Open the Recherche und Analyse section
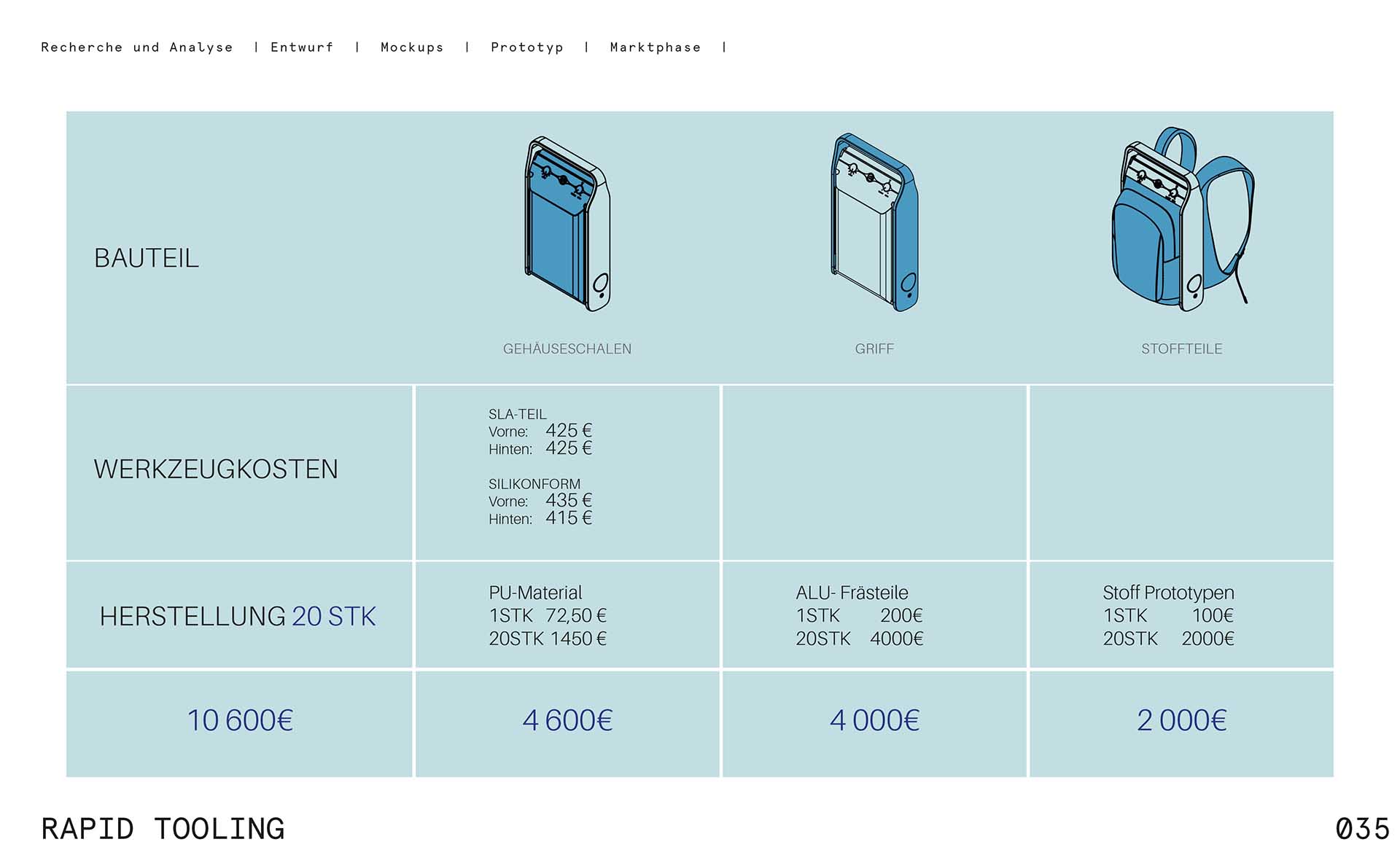The image size is (1400, 858). (x=137, y=47)
